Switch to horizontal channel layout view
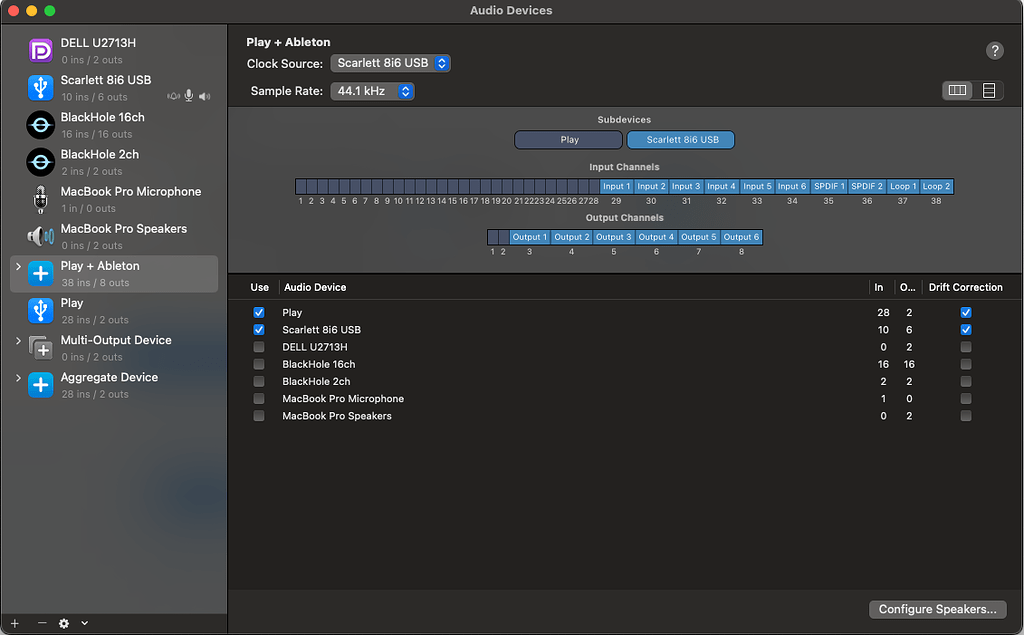Viewport: 1024px width, 635px height. click(x=957, y=91)
